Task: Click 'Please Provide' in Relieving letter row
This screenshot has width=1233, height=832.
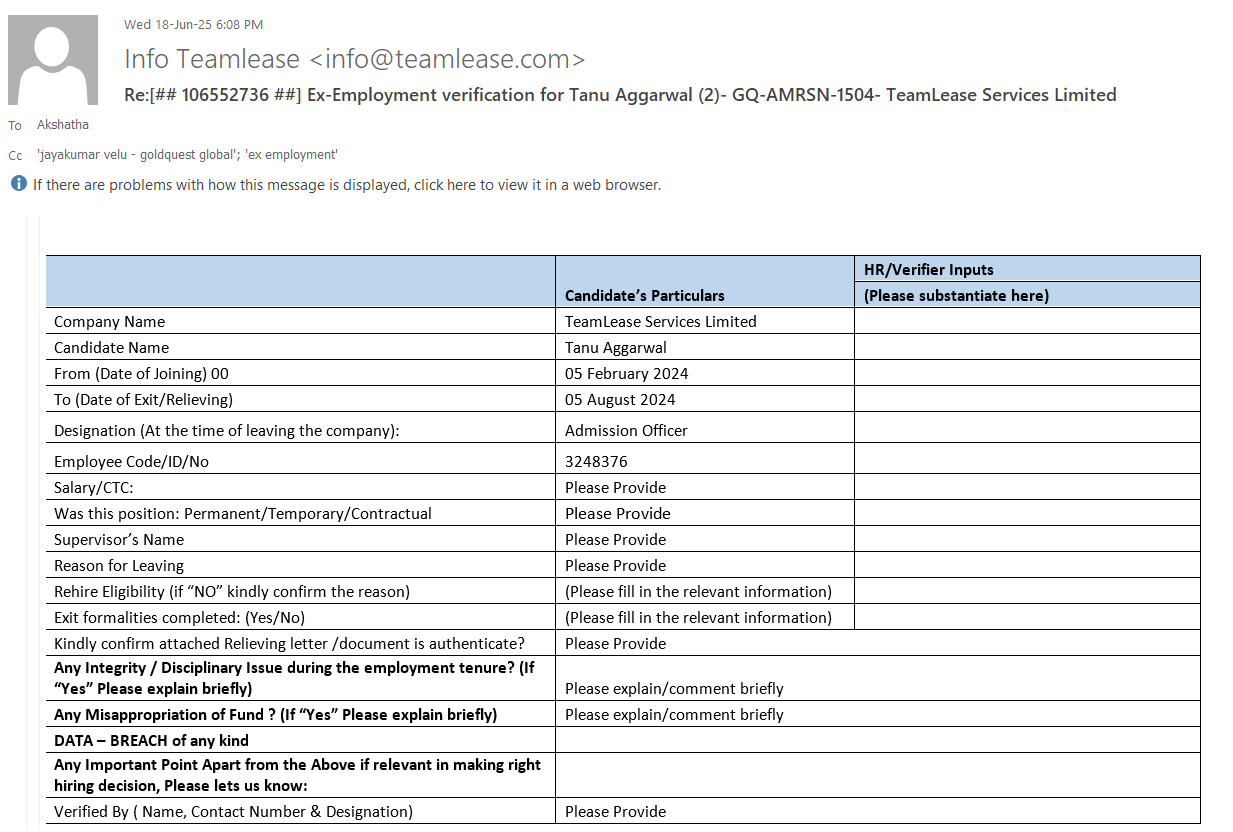Action: (616, 643)
